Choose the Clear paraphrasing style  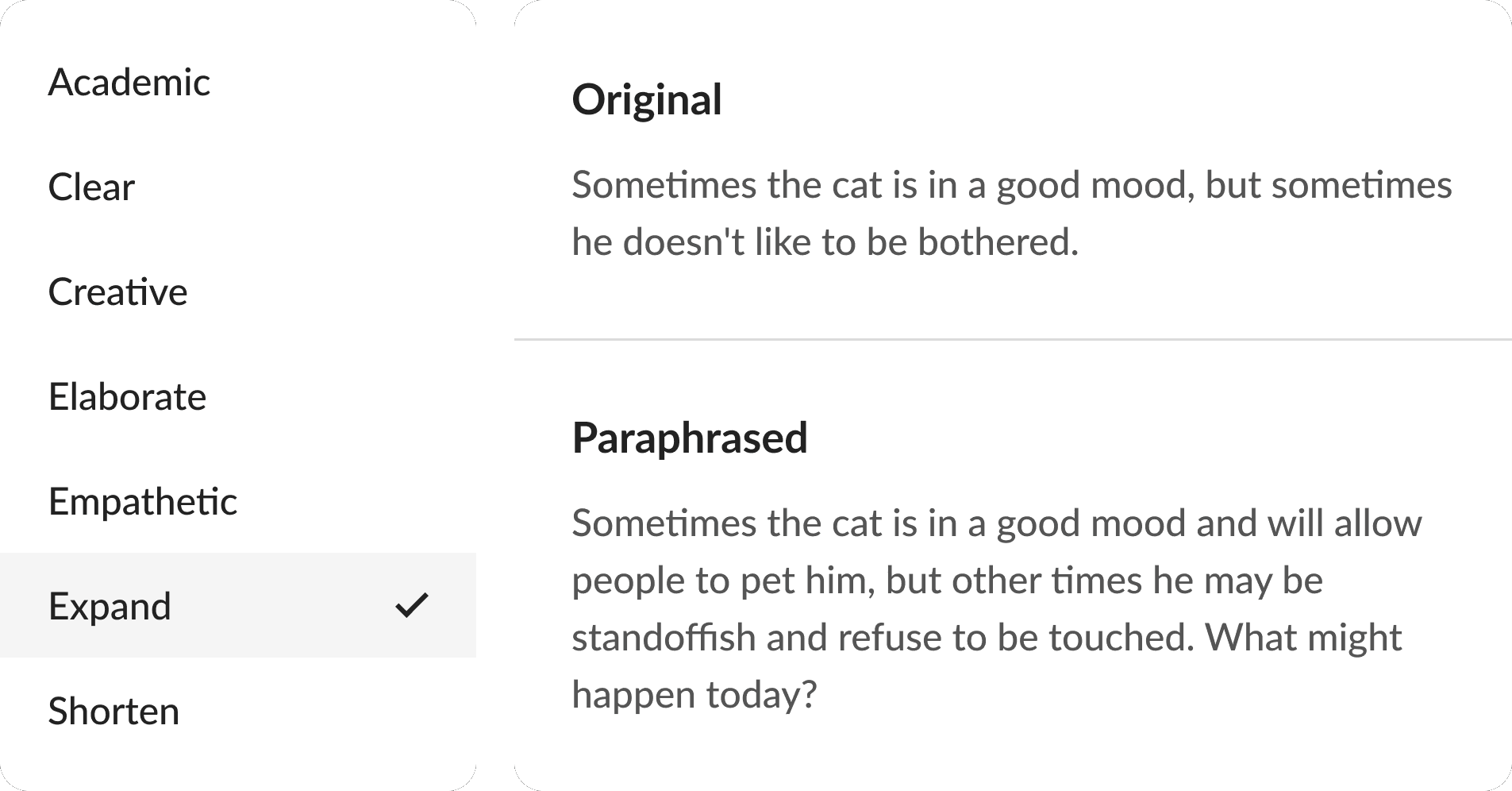click(90, 187)
